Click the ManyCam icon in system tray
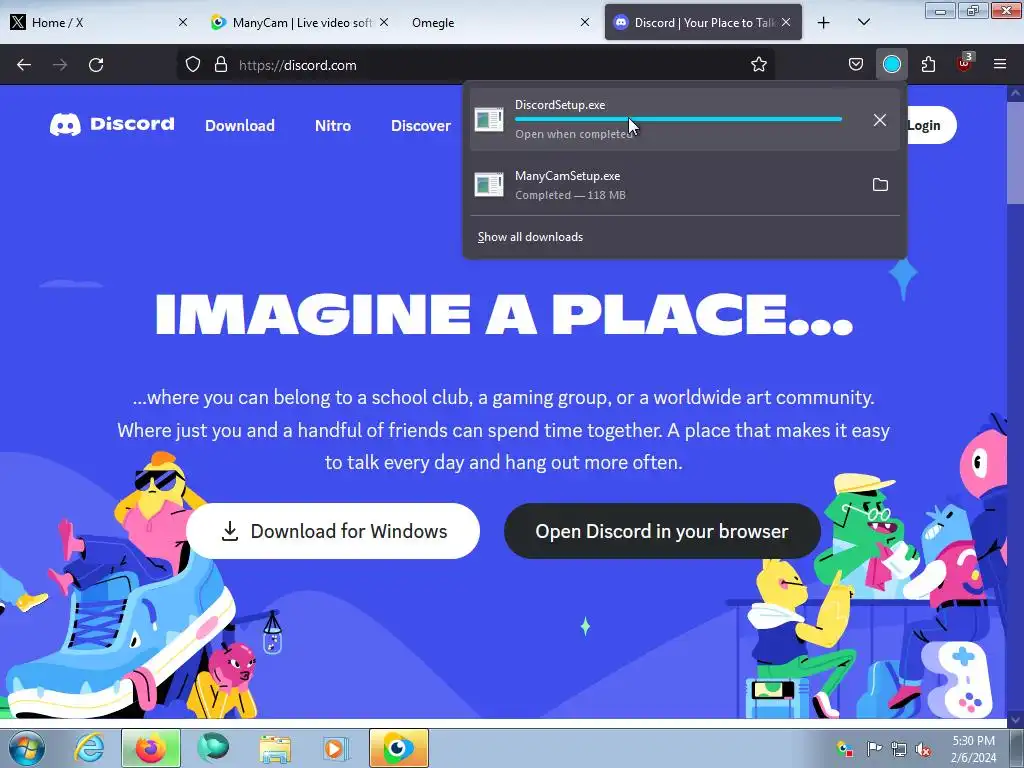Viewport: 1024px width, 768px height. (844, 749)
